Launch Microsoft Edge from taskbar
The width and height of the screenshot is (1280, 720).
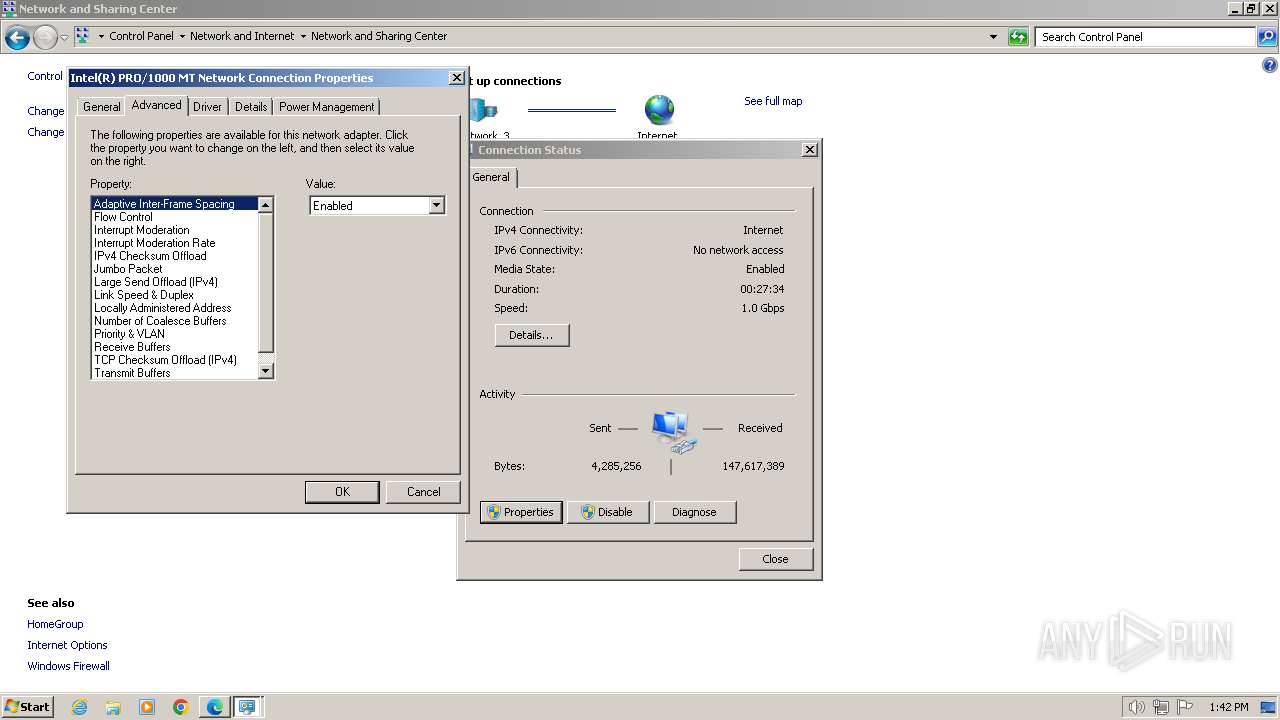pos(215,707)
